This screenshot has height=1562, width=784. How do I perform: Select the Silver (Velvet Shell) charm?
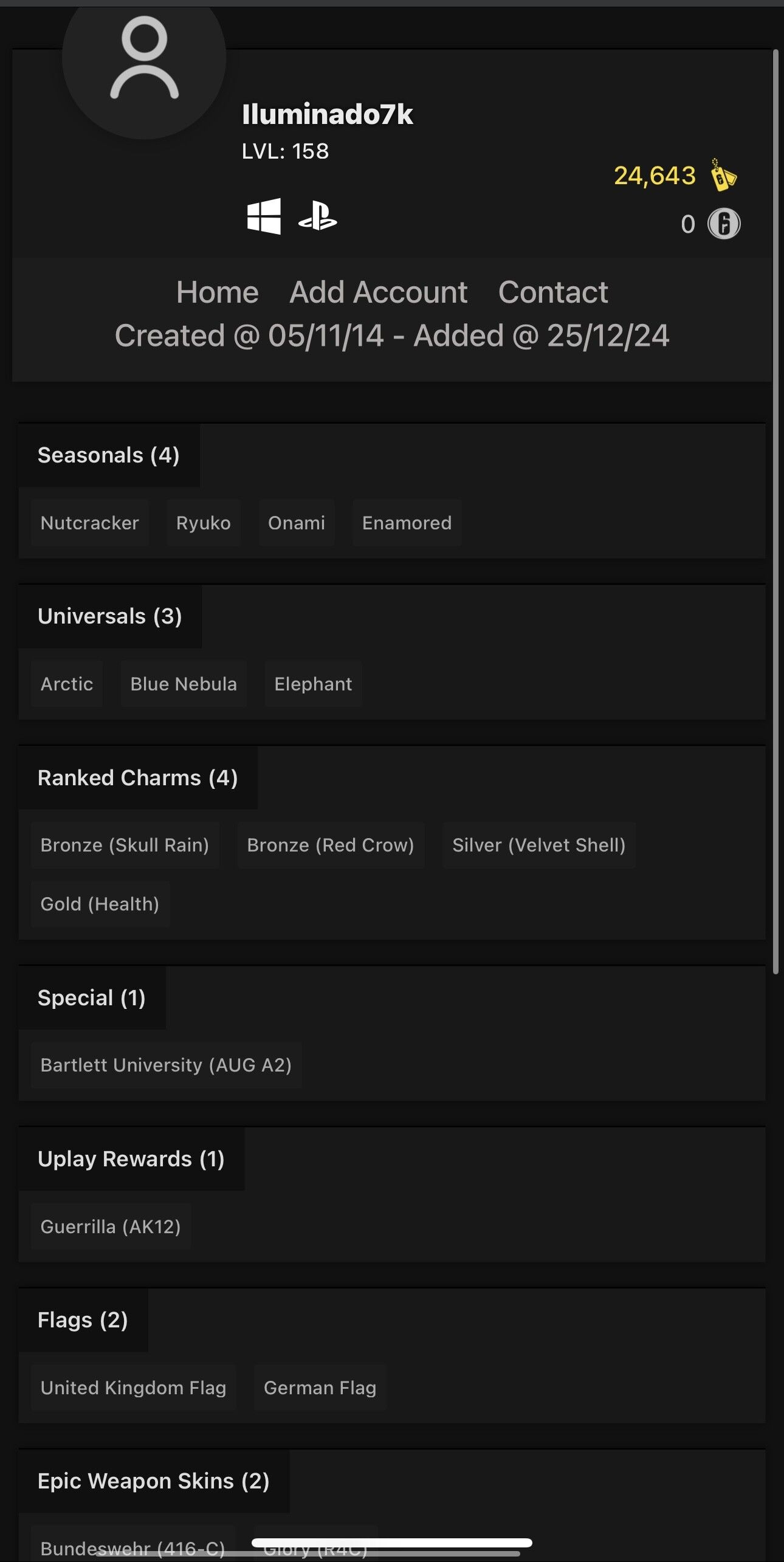(539, 845)
